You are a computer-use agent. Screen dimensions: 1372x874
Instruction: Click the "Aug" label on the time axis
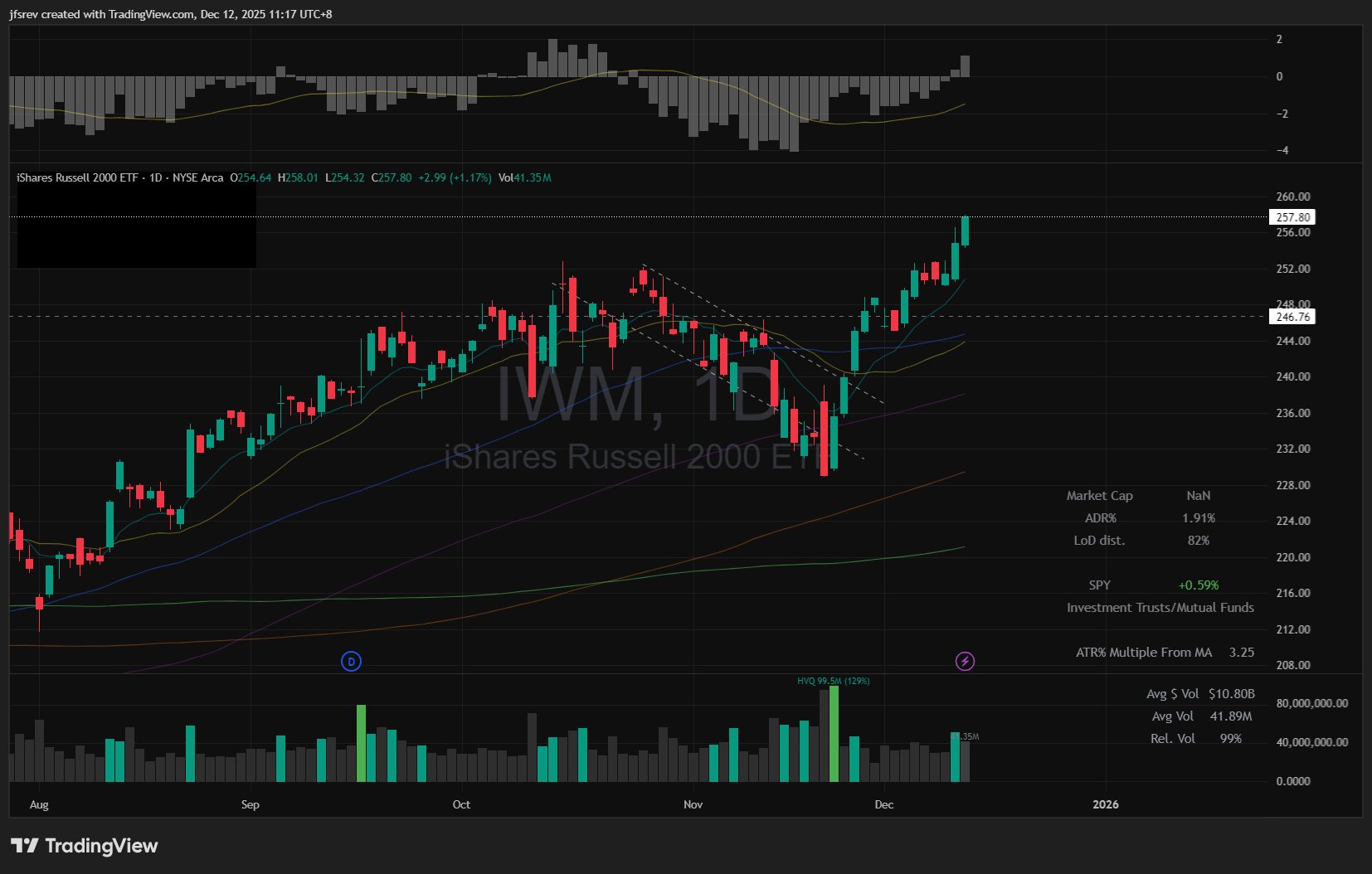click(39, 804)
